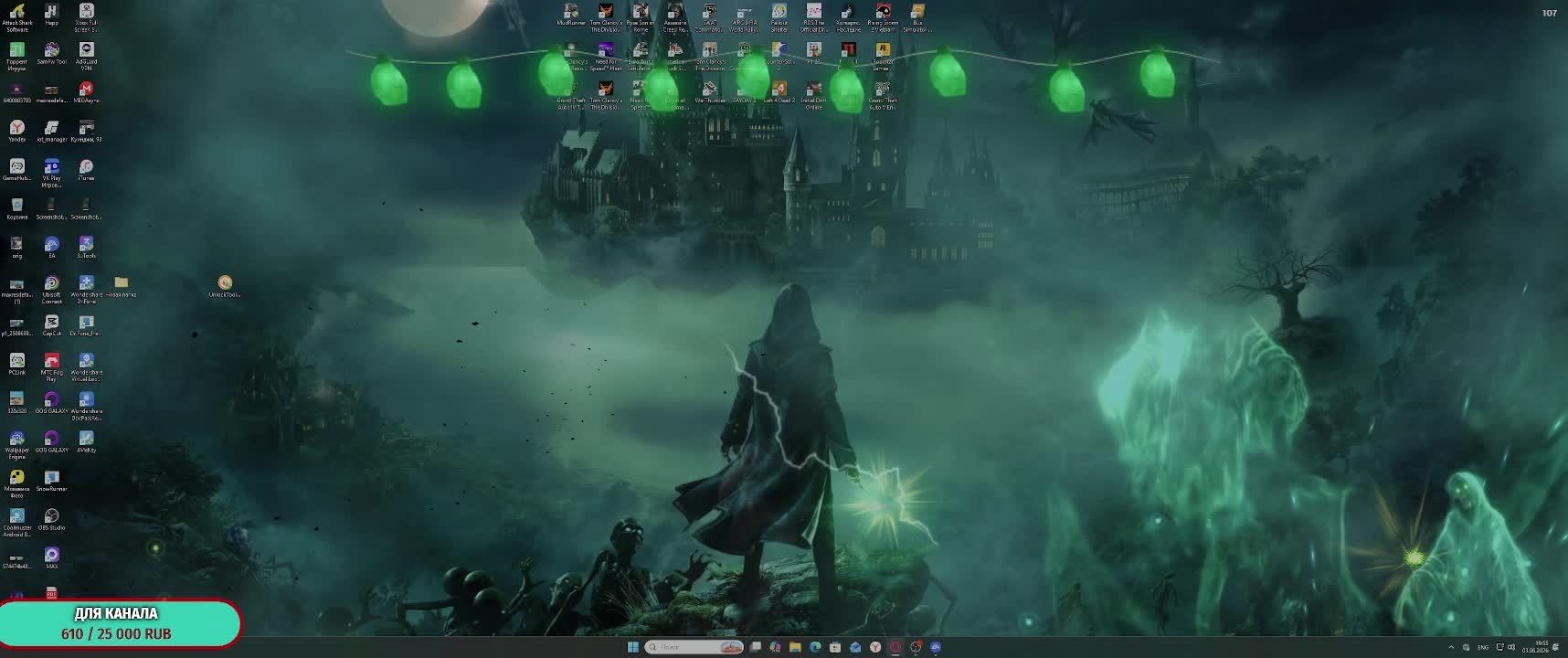
Task: Open Initial Drift Online shortcut
Action: tap(813, 95)
